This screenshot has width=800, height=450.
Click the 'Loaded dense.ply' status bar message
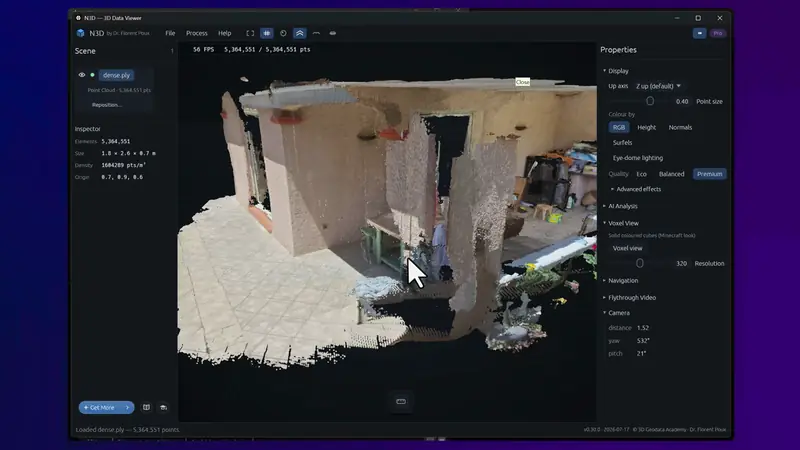(x=128, y=430)
